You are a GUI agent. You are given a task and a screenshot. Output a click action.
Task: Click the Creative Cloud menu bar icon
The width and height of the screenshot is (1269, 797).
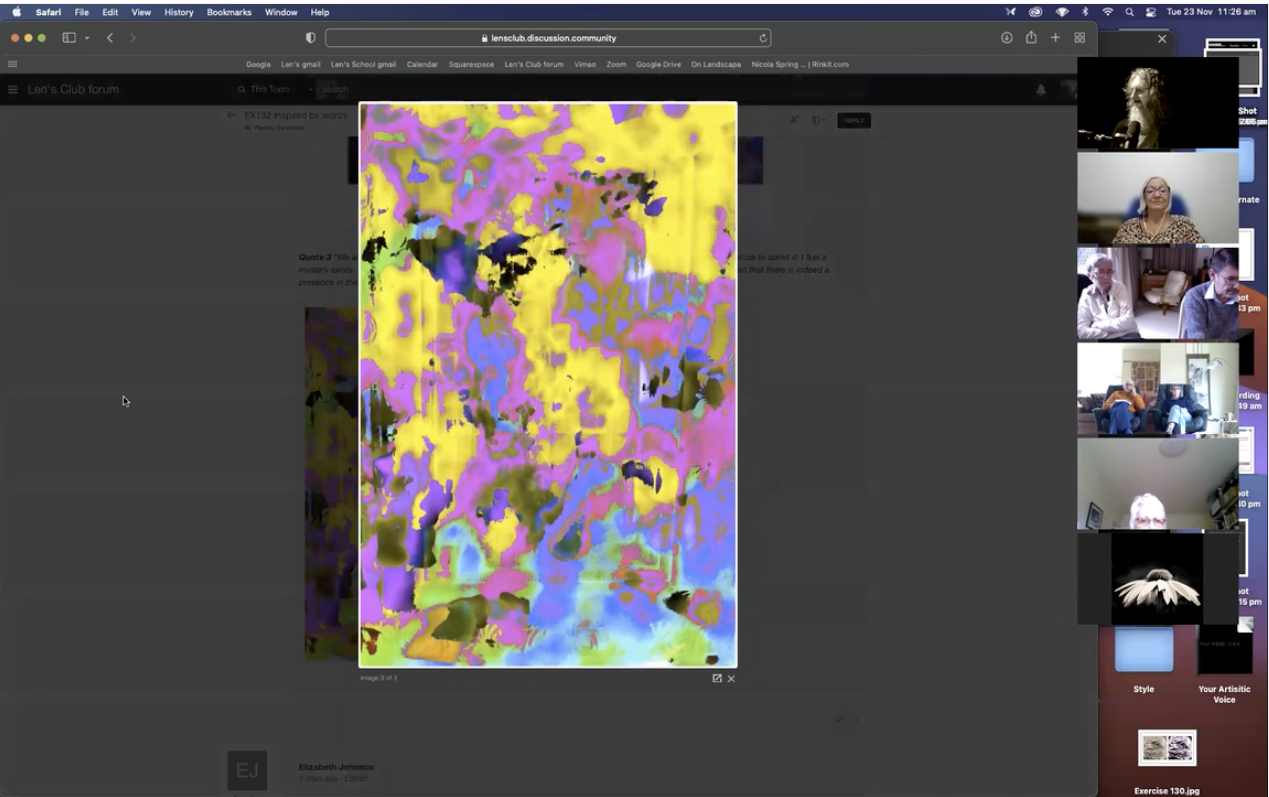click(1036, 12)
